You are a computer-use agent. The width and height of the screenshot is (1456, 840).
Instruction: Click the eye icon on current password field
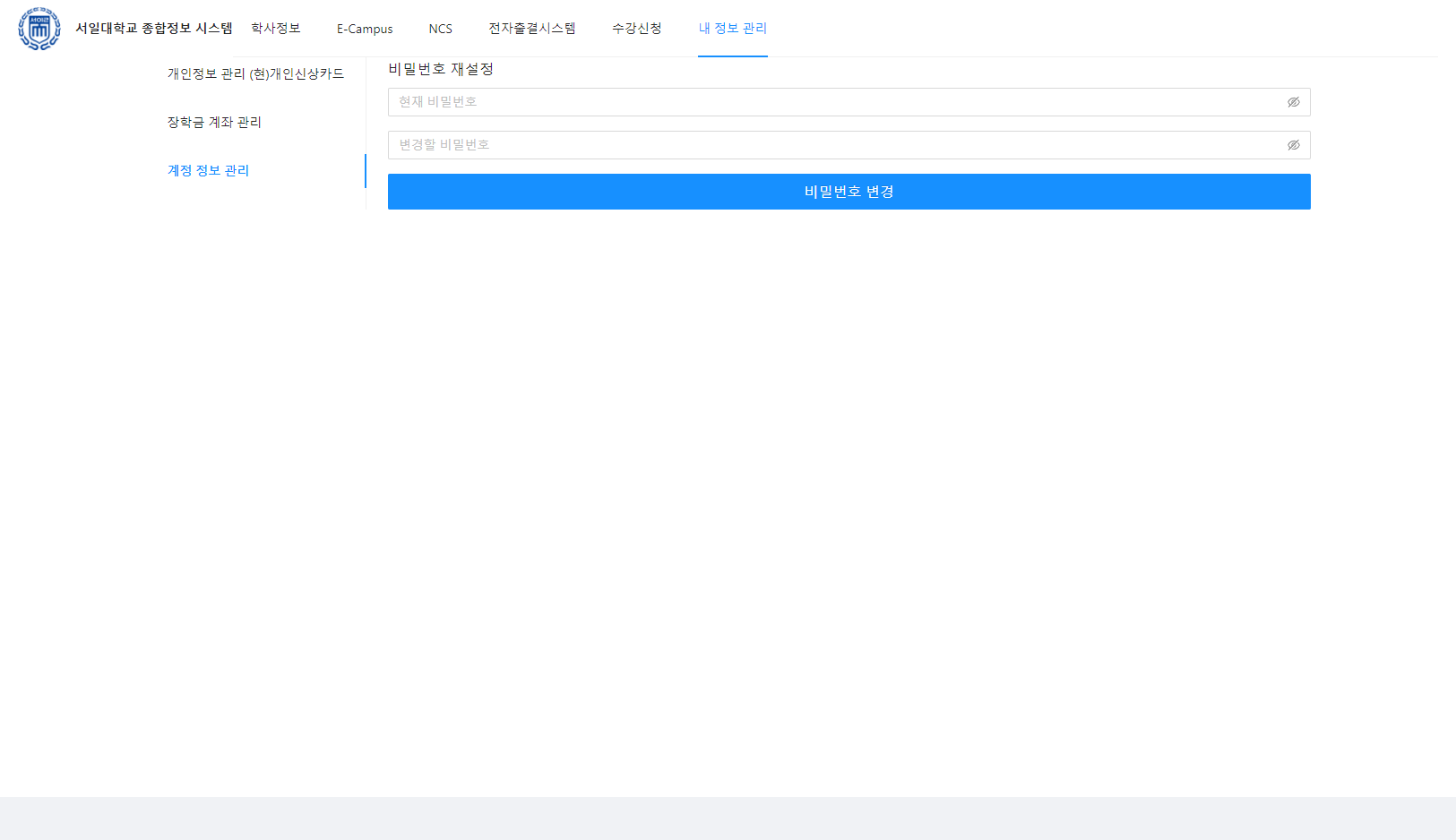tap(1293, 101)
